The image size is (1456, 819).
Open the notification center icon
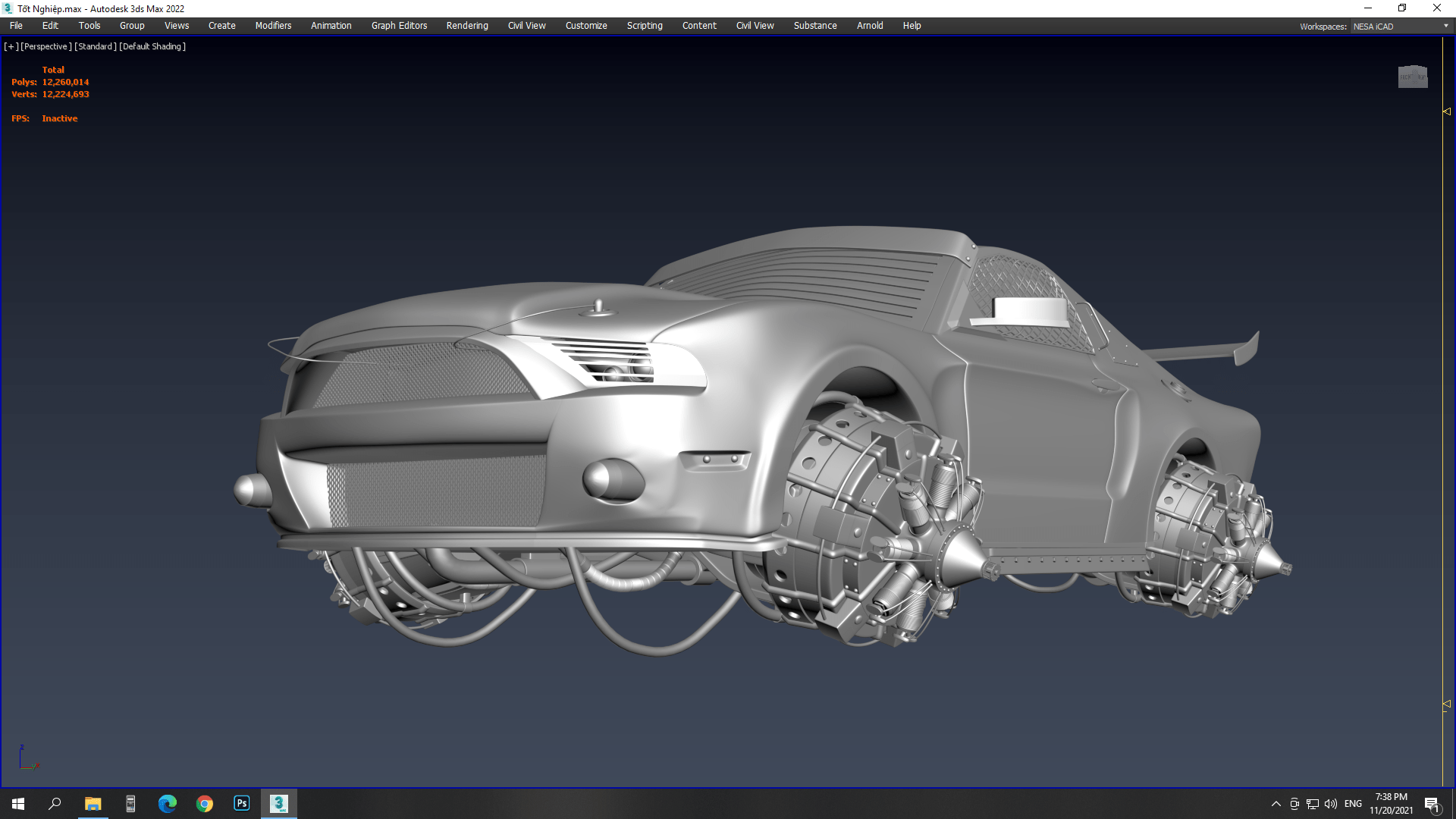pyautogui.click(x=1432, y=804)
